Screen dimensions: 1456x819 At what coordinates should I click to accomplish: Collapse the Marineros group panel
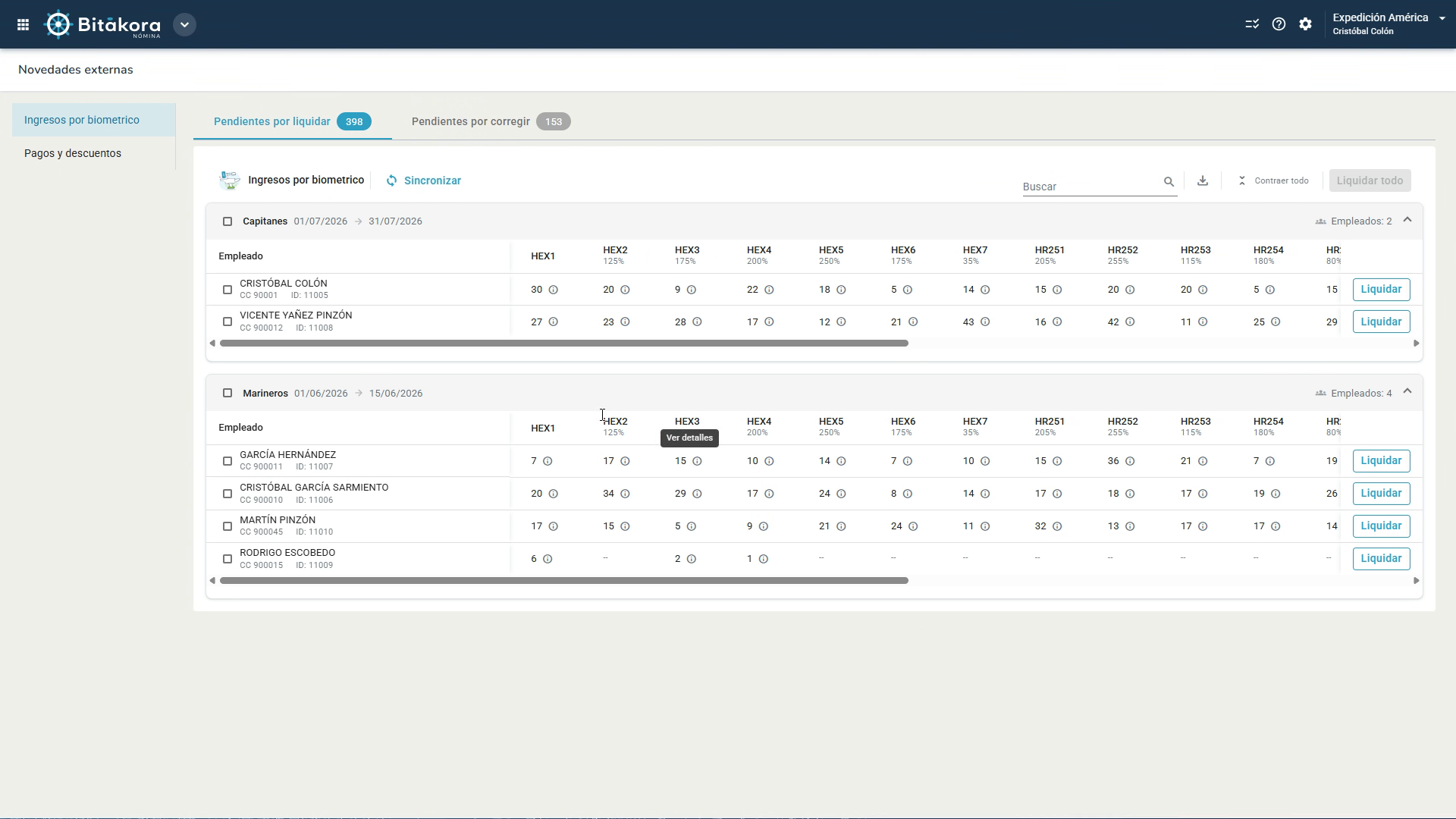point(1407,391)
